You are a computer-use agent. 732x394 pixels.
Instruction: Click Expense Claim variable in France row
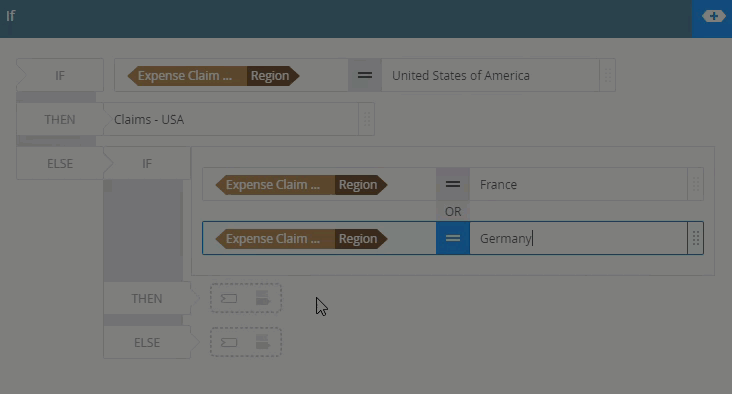(x=275, y=185)
